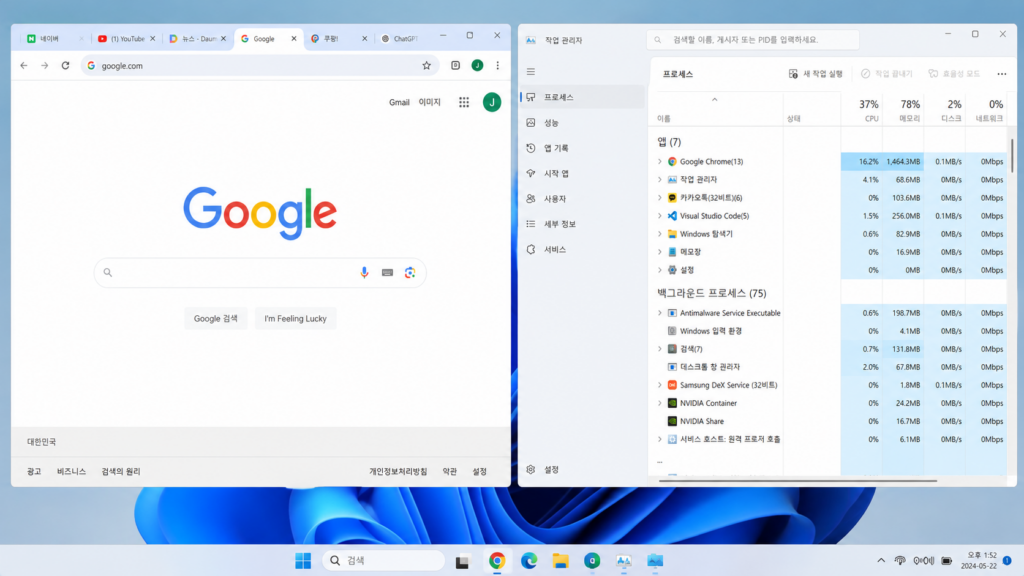Viewport: 1024px width, 576px height.
Task: Open Microsoft Edge from taskbar
Action: click(x=529, y=560)
